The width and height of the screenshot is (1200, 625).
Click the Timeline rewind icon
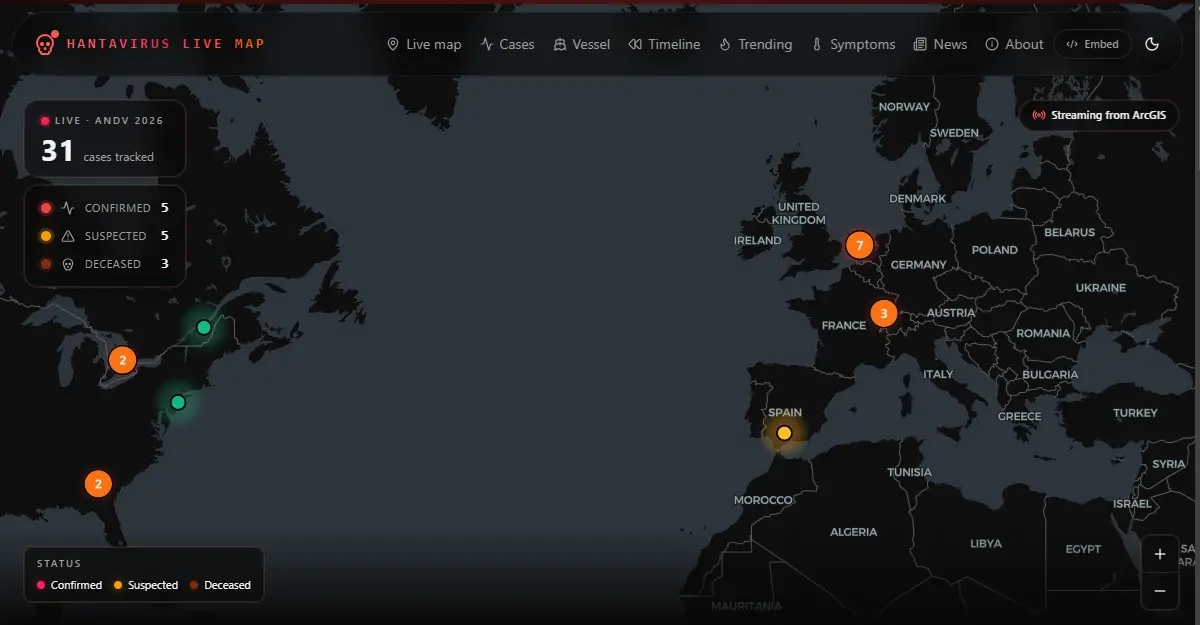coord(634,44)
